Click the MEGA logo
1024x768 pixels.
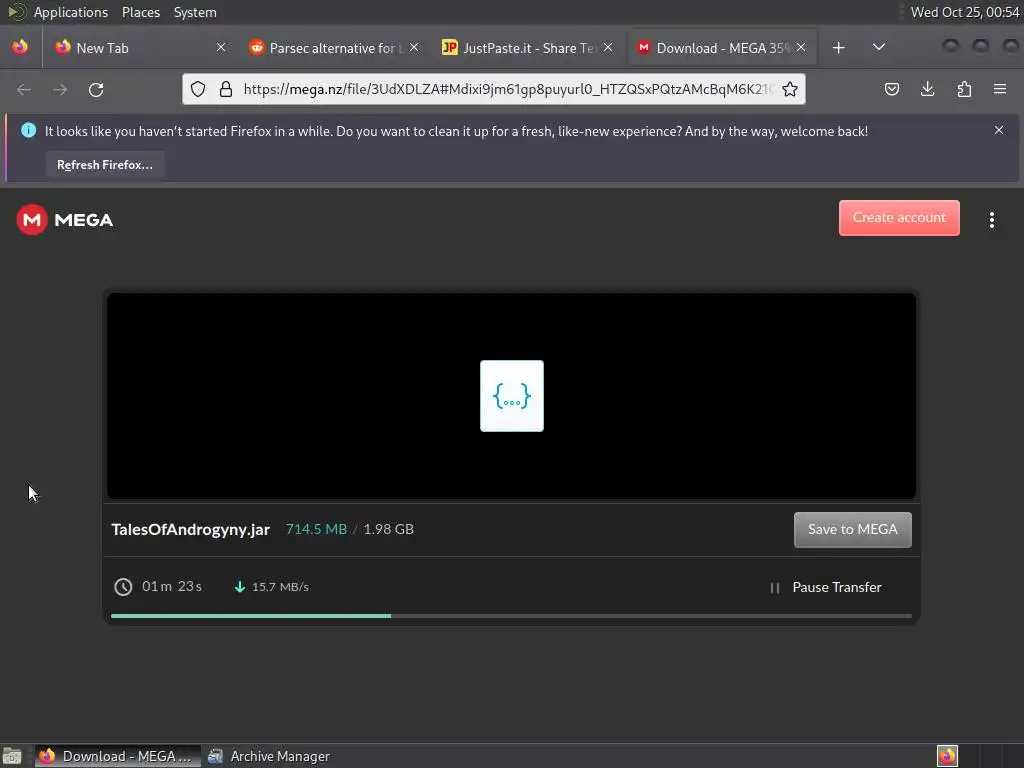[x=65, y=220]
